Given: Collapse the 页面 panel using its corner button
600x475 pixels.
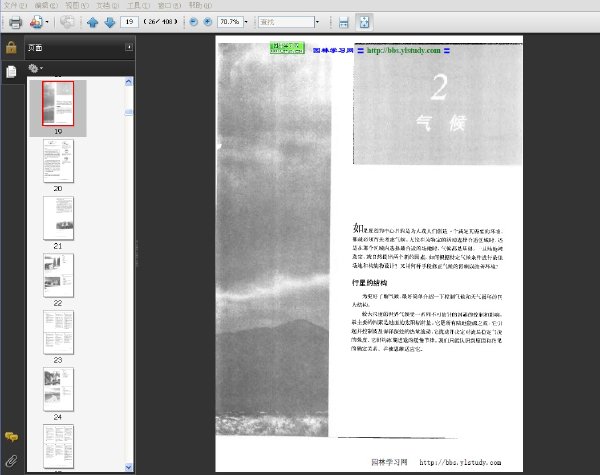Looking at the screenshot, I should pyautogui.click(x=129, y=47).
